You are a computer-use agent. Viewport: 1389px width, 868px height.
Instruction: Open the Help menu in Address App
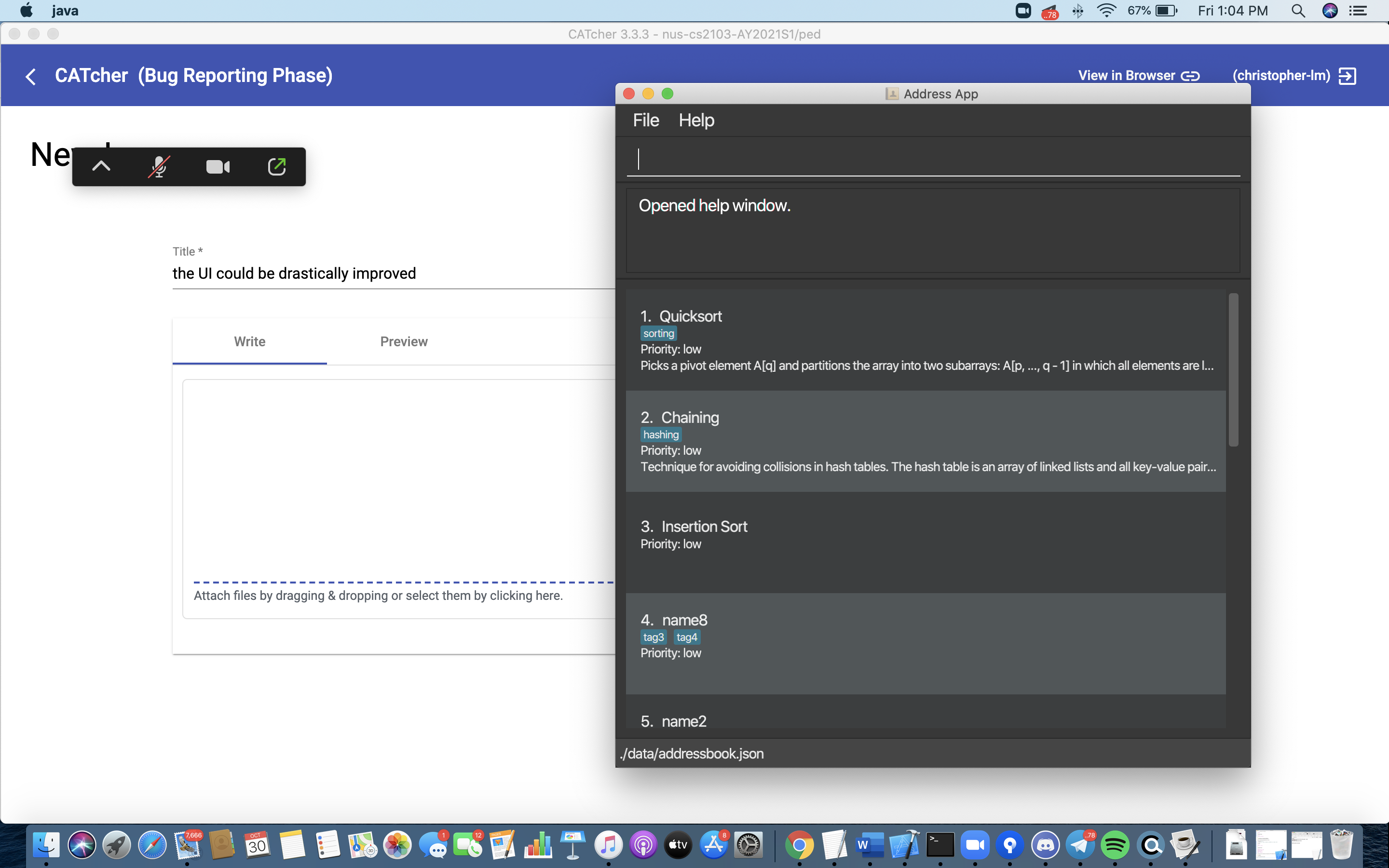[696, 120]
